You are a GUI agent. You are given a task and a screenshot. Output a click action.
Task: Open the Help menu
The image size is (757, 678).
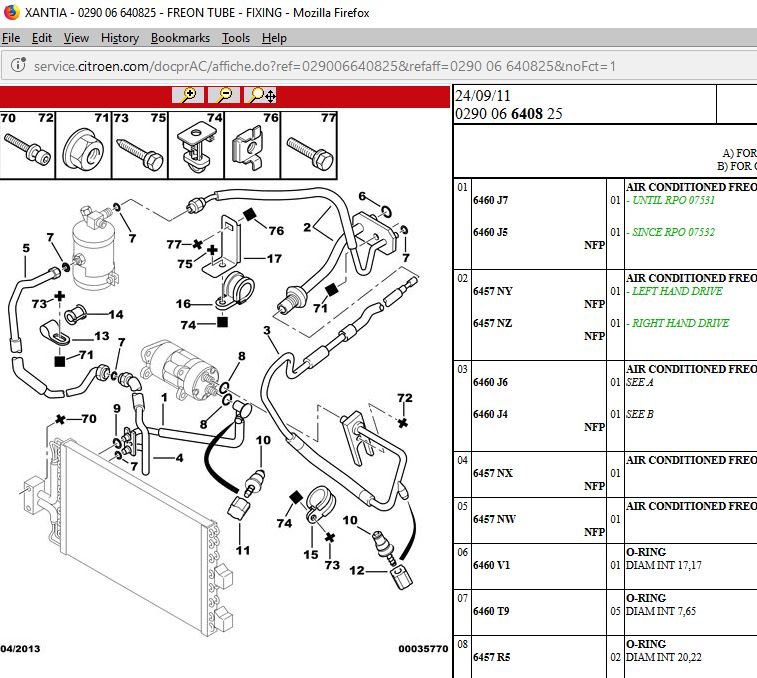click(x=274, y=38)
